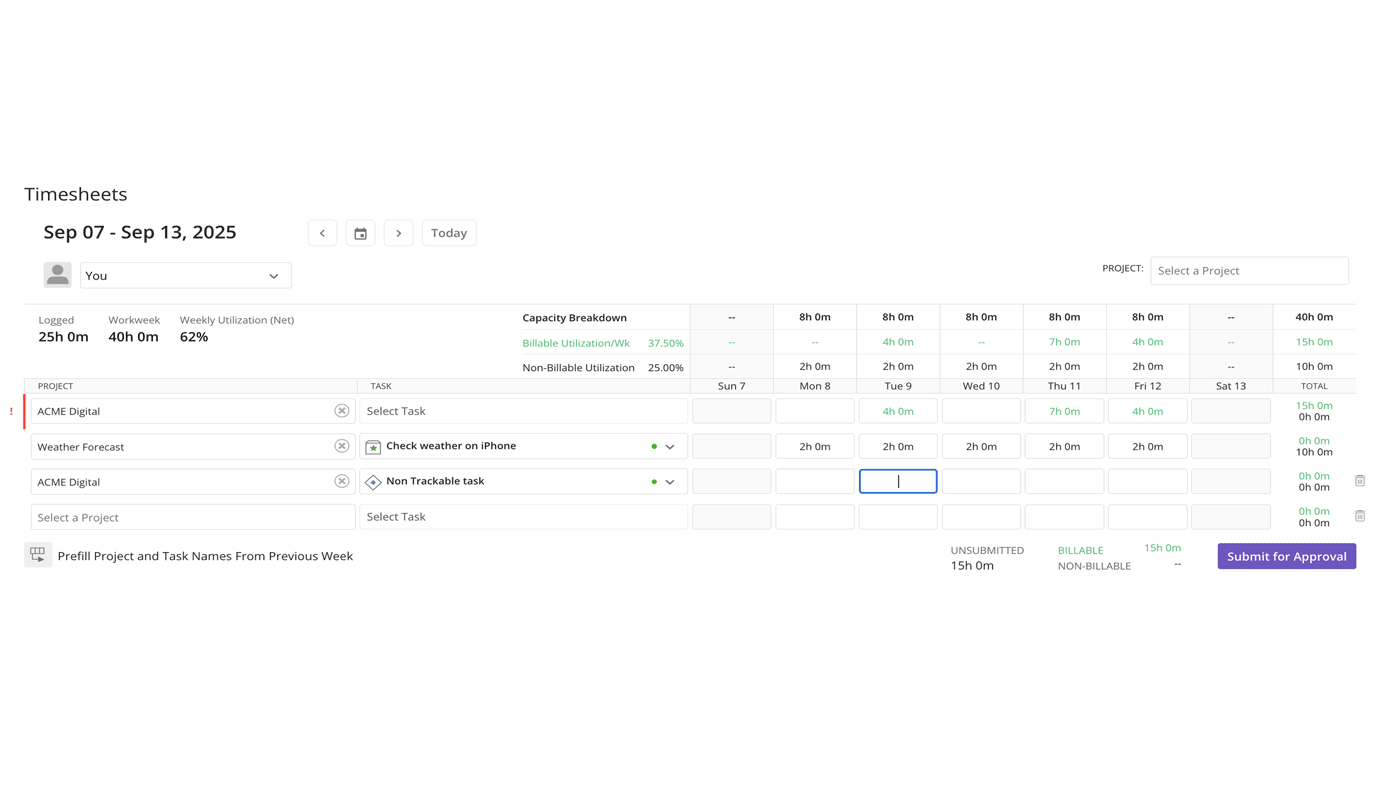This screenshot has height=803, width=1378.
Task: Click Prefill Project and Task Names From Previous Week
Action: coord(204,554)
